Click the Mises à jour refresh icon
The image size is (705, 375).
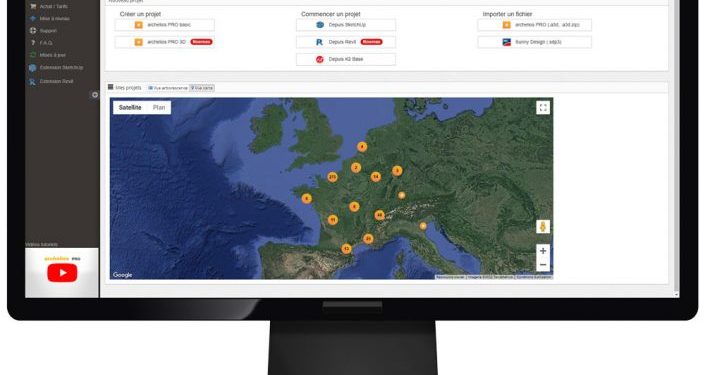click(x=32, y=55)
